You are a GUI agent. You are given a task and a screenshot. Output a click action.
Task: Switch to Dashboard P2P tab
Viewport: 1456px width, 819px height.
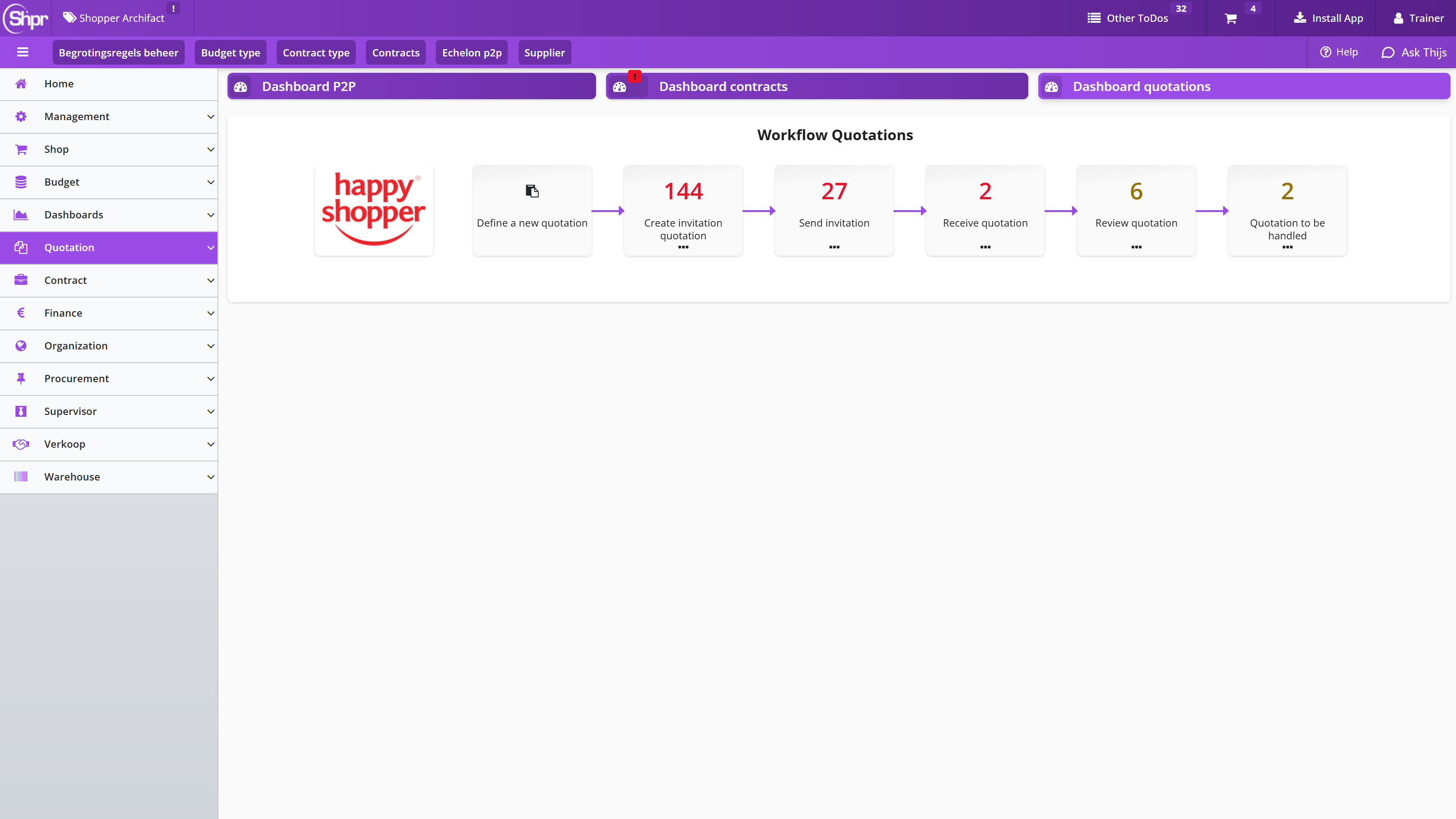pos(411,86)
